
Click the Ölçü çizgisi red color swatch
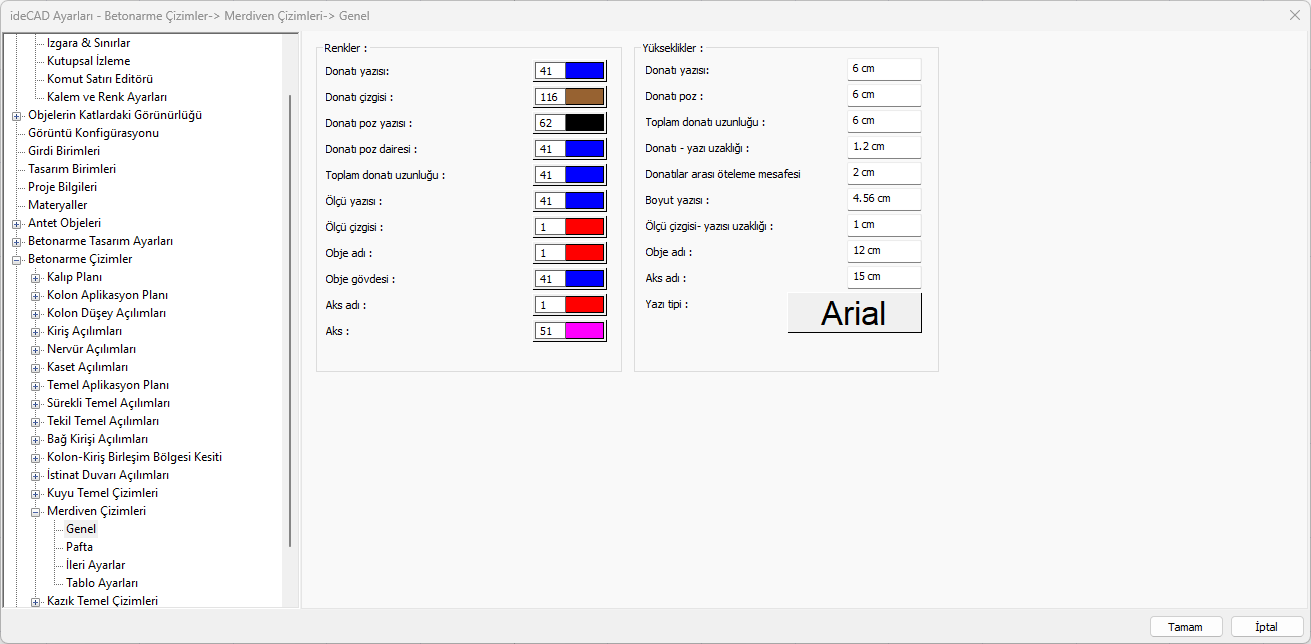pyautogui.click(x=584, y=227)
